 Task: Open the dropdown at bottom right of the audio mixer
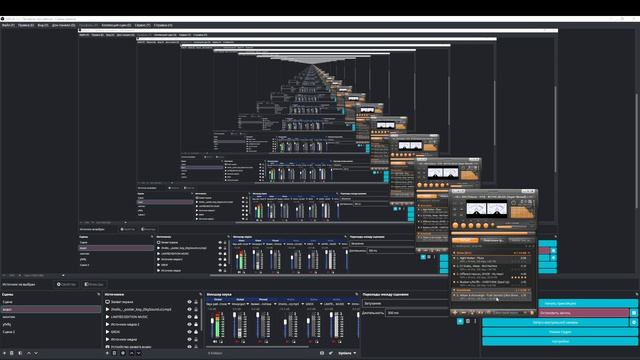(347, 353)
